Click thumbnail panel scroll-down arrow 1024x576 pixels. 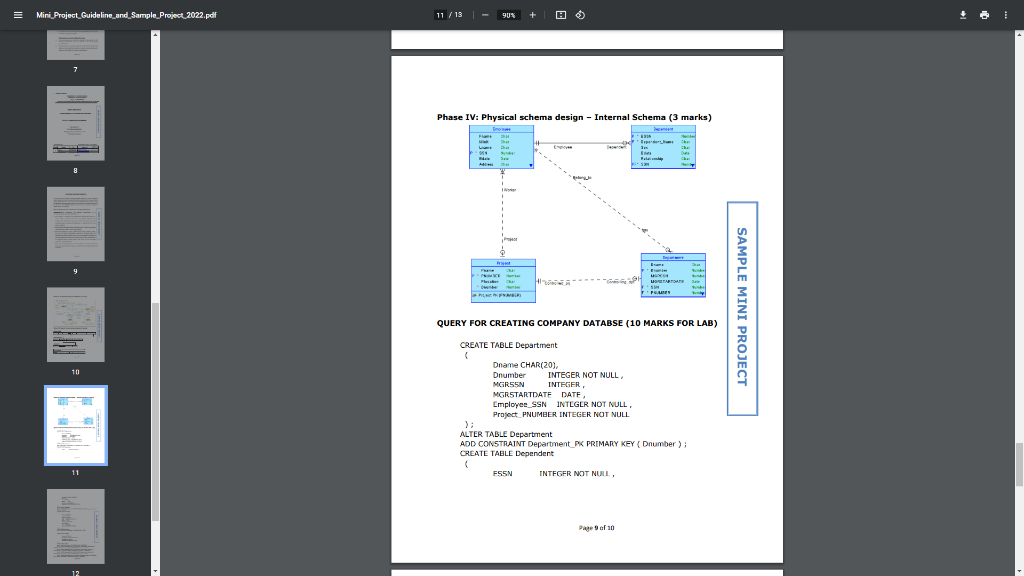coord(155,571)
